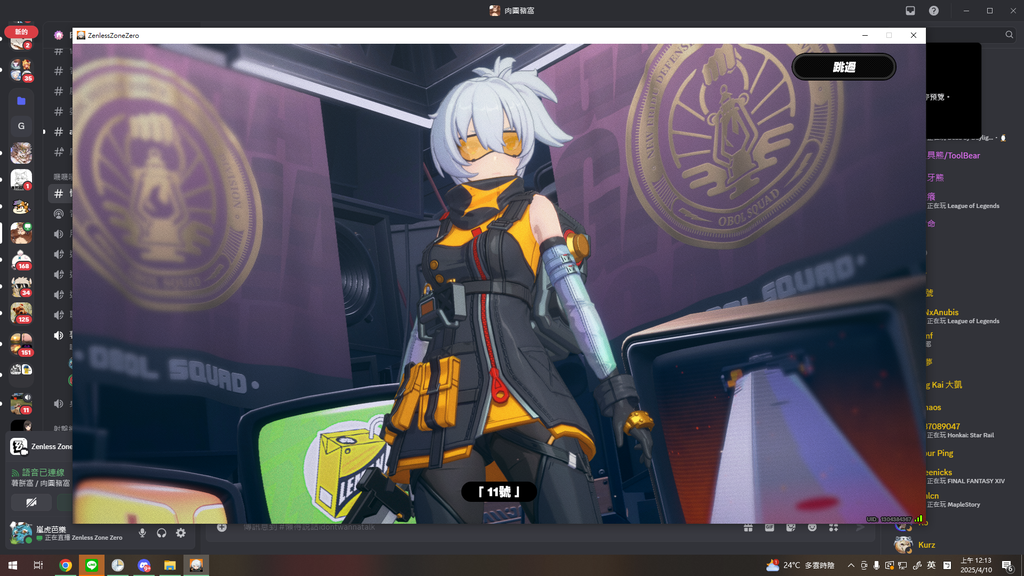The height and width of the screenshot is (576, 1024).
Task: Open Discord inbox icon in the title bar
Action: (910, 10)
